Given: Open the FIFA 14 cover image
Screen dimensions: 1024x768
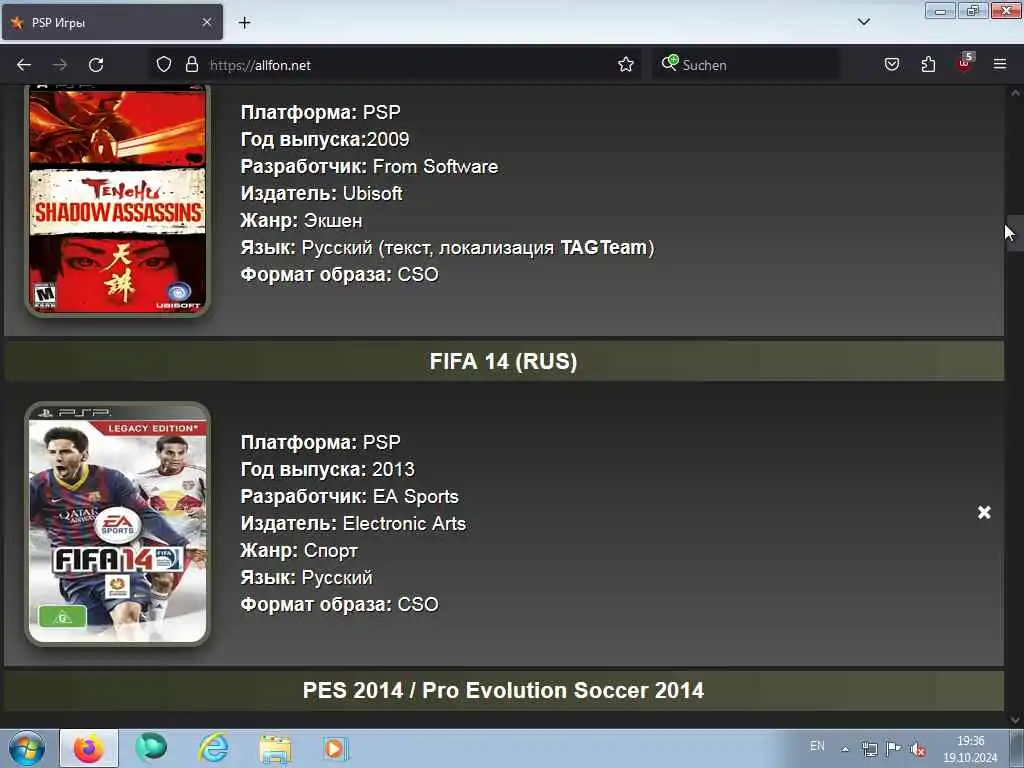Looking at the screenshot, I should 118,524.
